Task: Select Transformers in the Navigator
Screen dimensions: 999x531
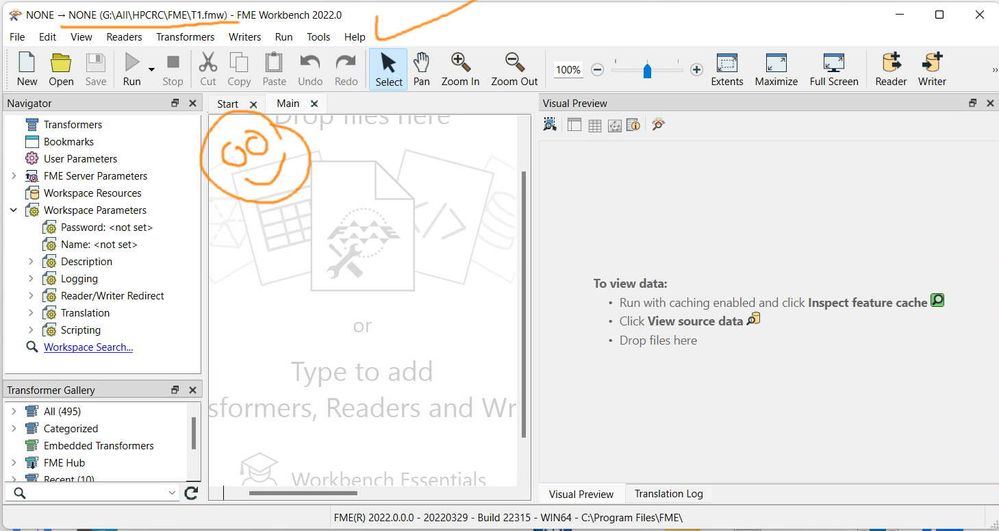Action: pos(73,124)
